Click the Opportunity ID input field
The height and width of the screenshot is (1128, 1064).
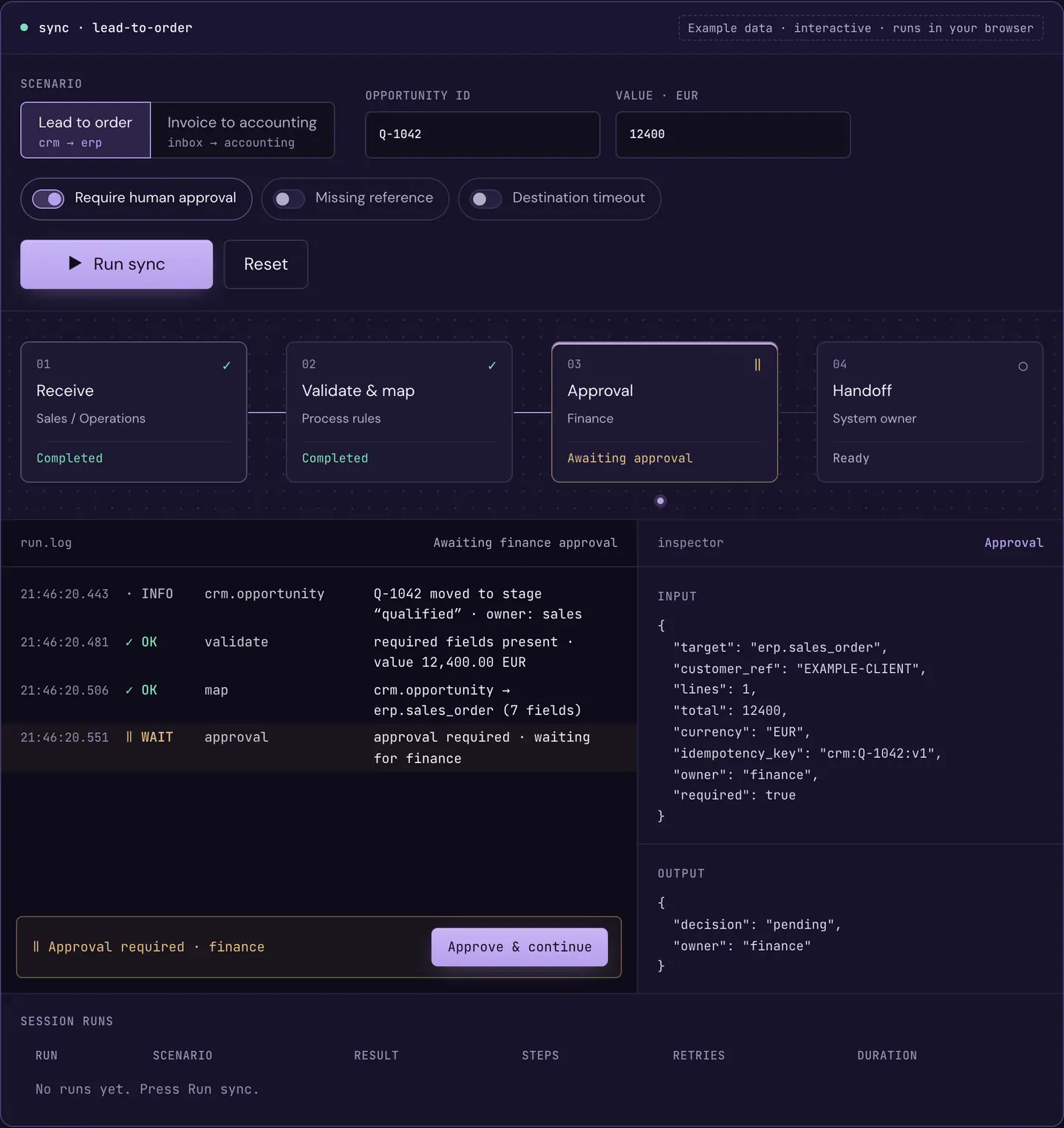(x=482, y=134)
